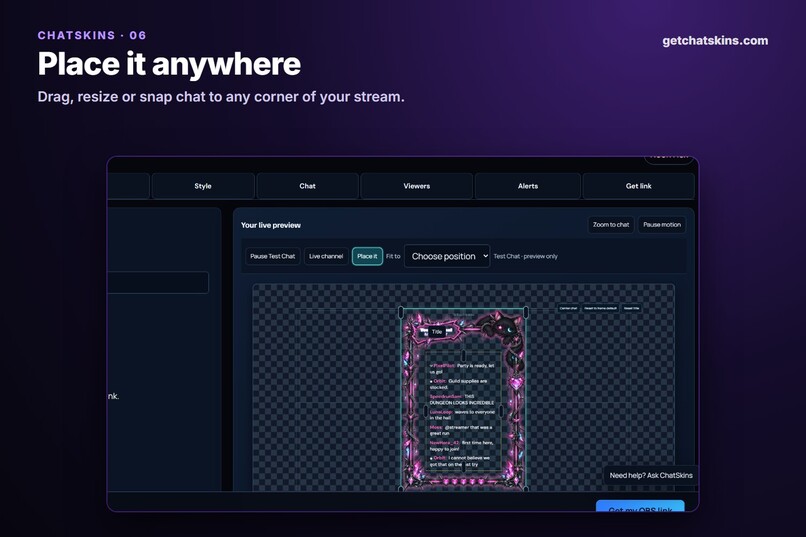Open the Style tab
This screenshot has width=806, height=537.
[203, 186]
